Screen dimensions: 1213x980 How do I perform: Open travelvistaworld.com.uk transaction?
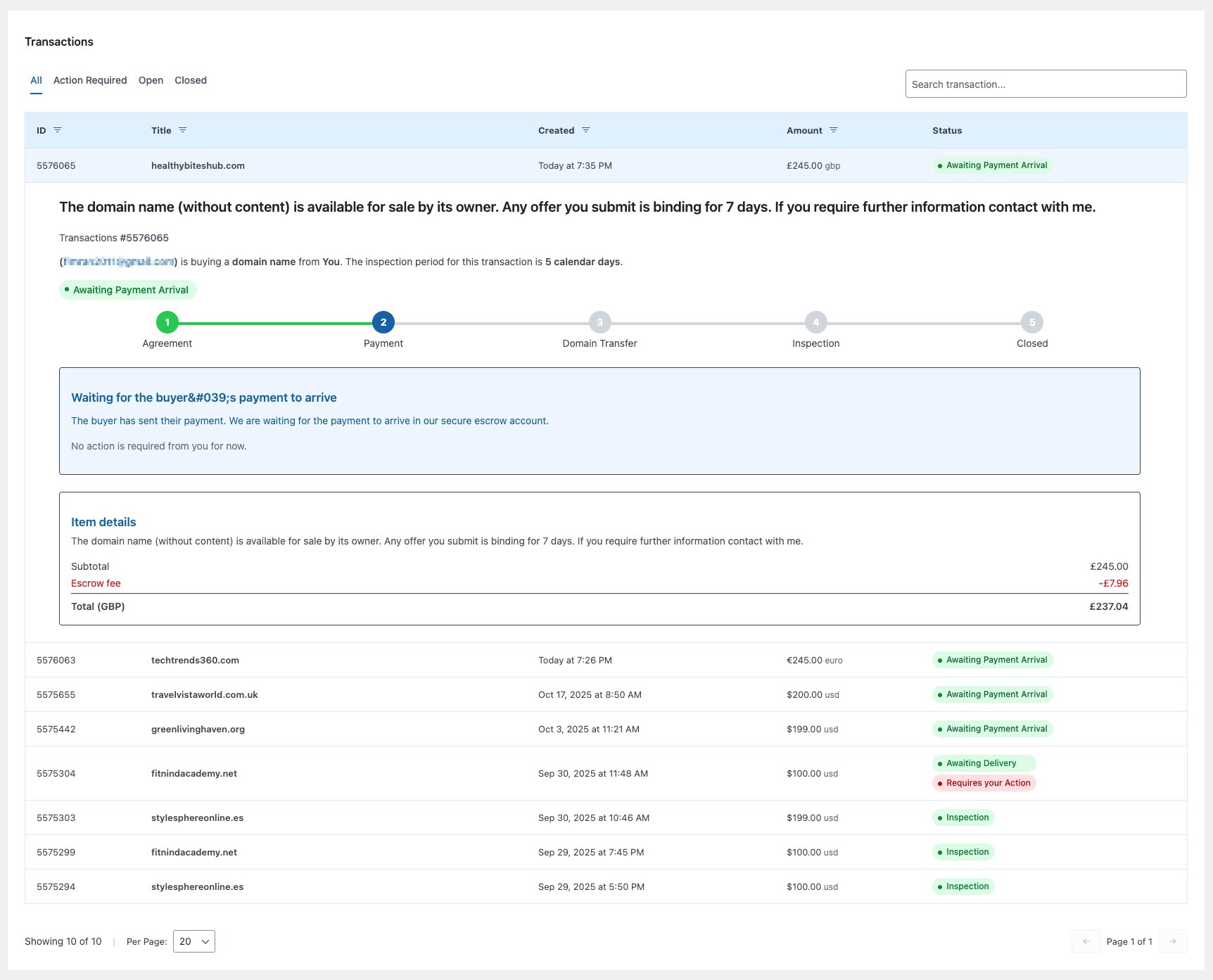[x=204, y=694]
